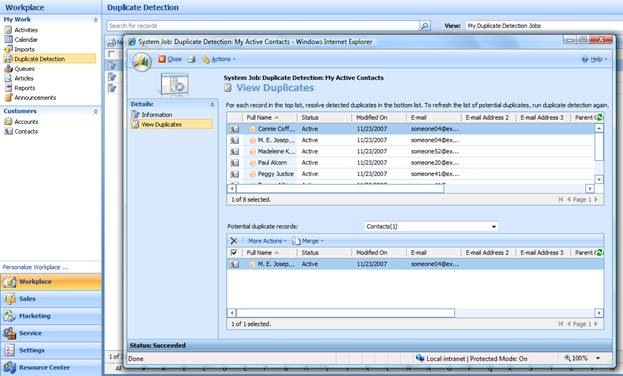Open the Help menu
The image size is (623, 376).
point(595,59)
